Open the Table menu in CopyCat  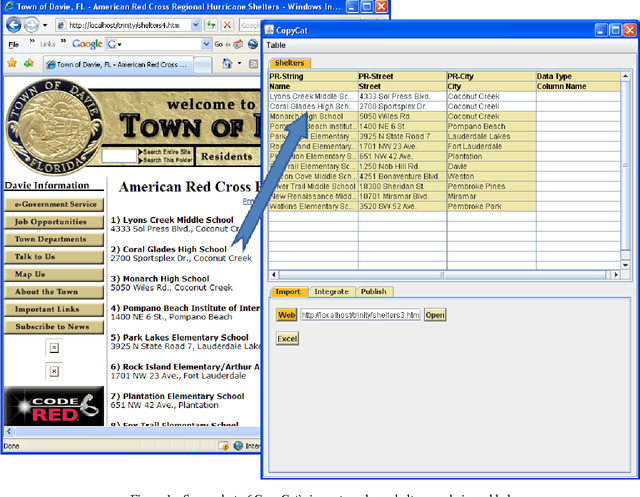pos(276,45)
